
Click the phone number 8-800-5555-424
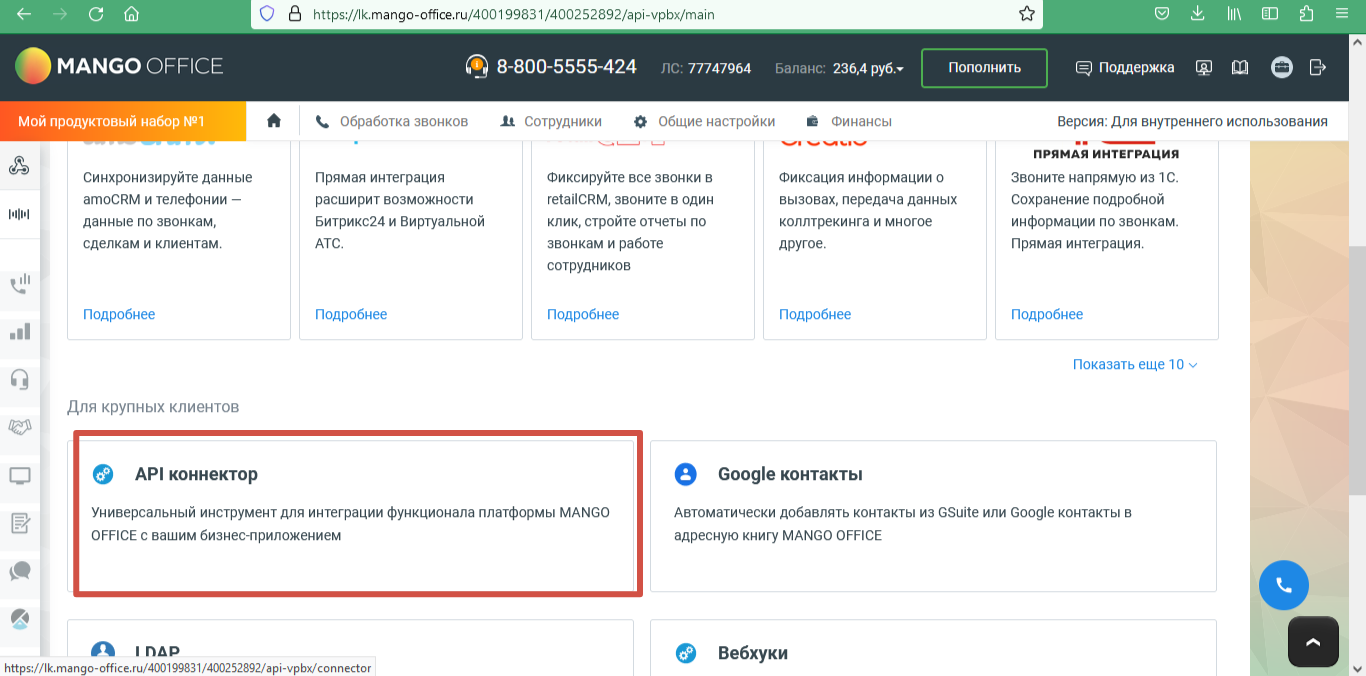(x=566, y=67)
